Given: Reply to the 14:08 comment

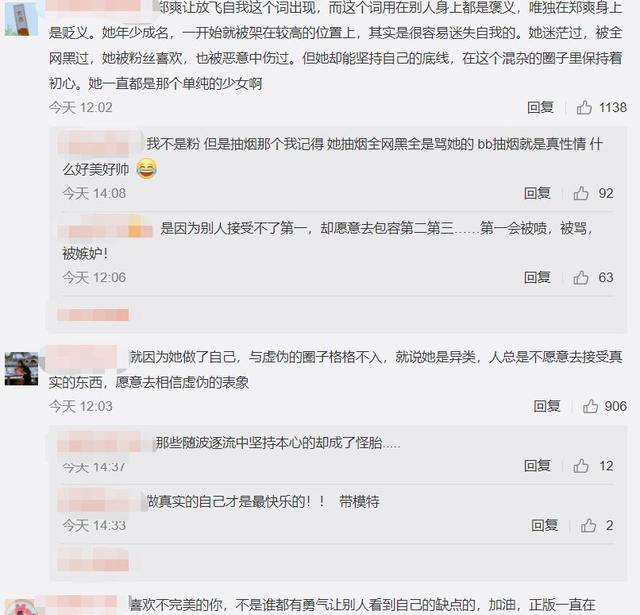Looking at the screenshot, I should [537, 193].
